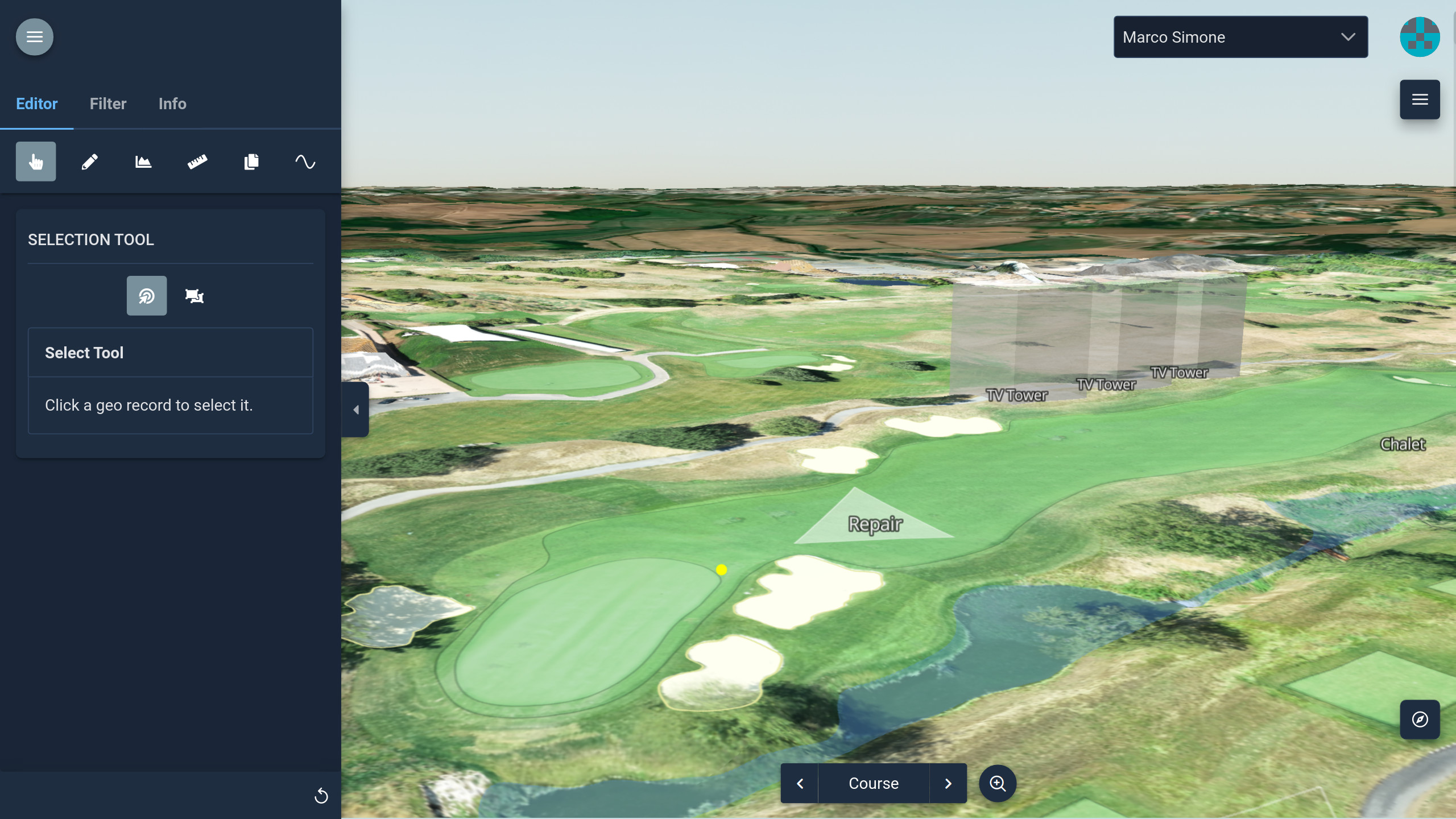Collapse the left sidebar panel arrow
This screenshot has width=1456, height=819.
click(355, 409)
